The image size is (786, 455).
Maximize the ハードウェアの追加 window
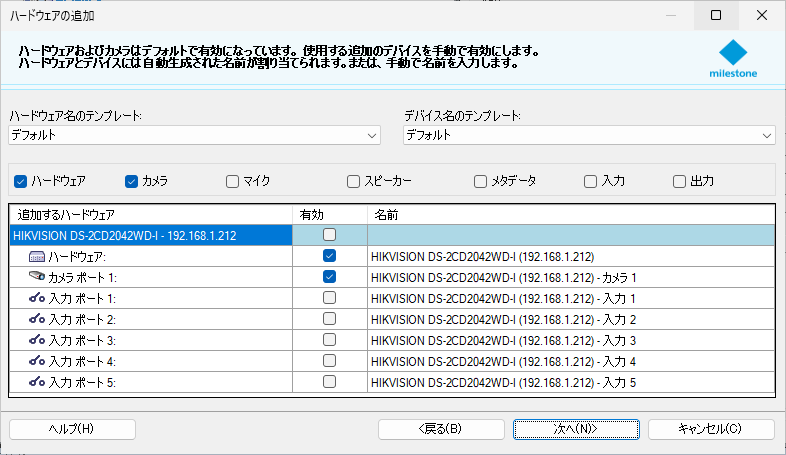(716, 16)
